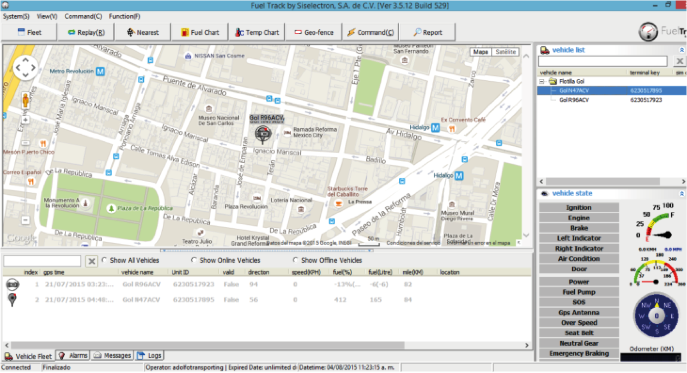The width and height of the screenshot is (687, 373).
Task: Click the map zoom slider plus
Action: [25, 120]
